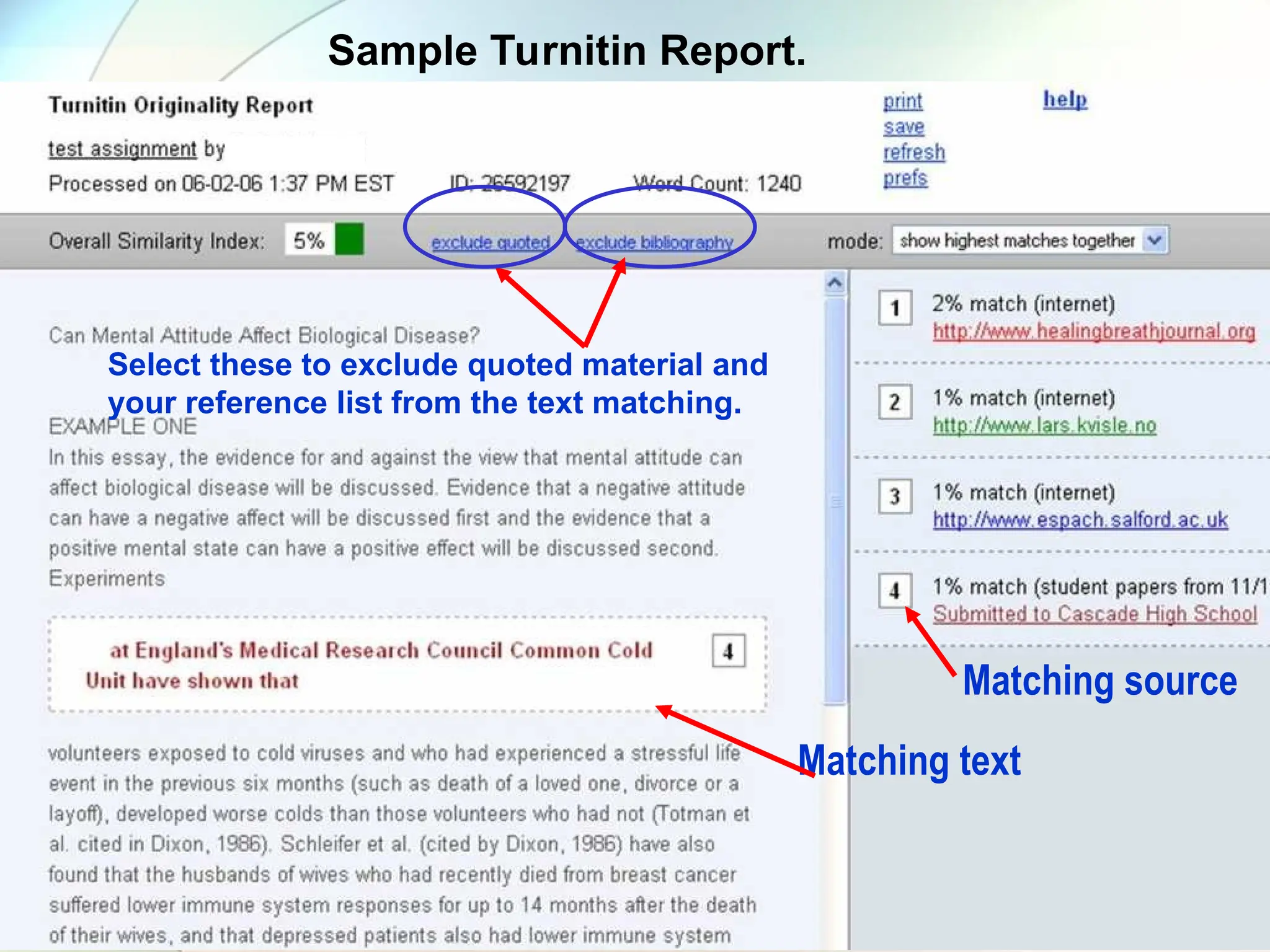Click the green similarity index color box
The width and height of the screenshot is (1270, 952).
(349, 239)
